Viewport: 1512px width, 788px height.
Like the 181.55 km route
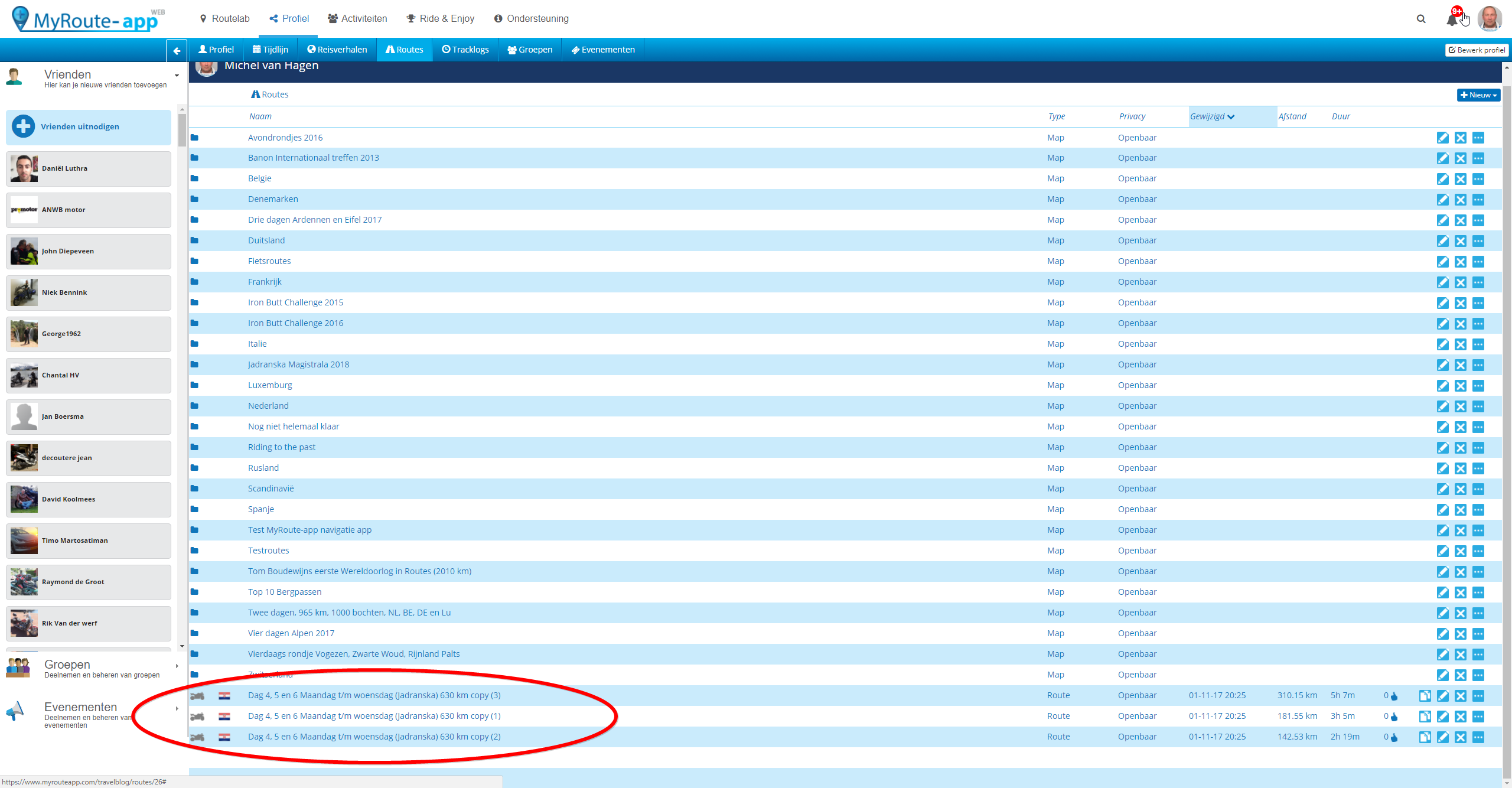[x=1394, y=717]
